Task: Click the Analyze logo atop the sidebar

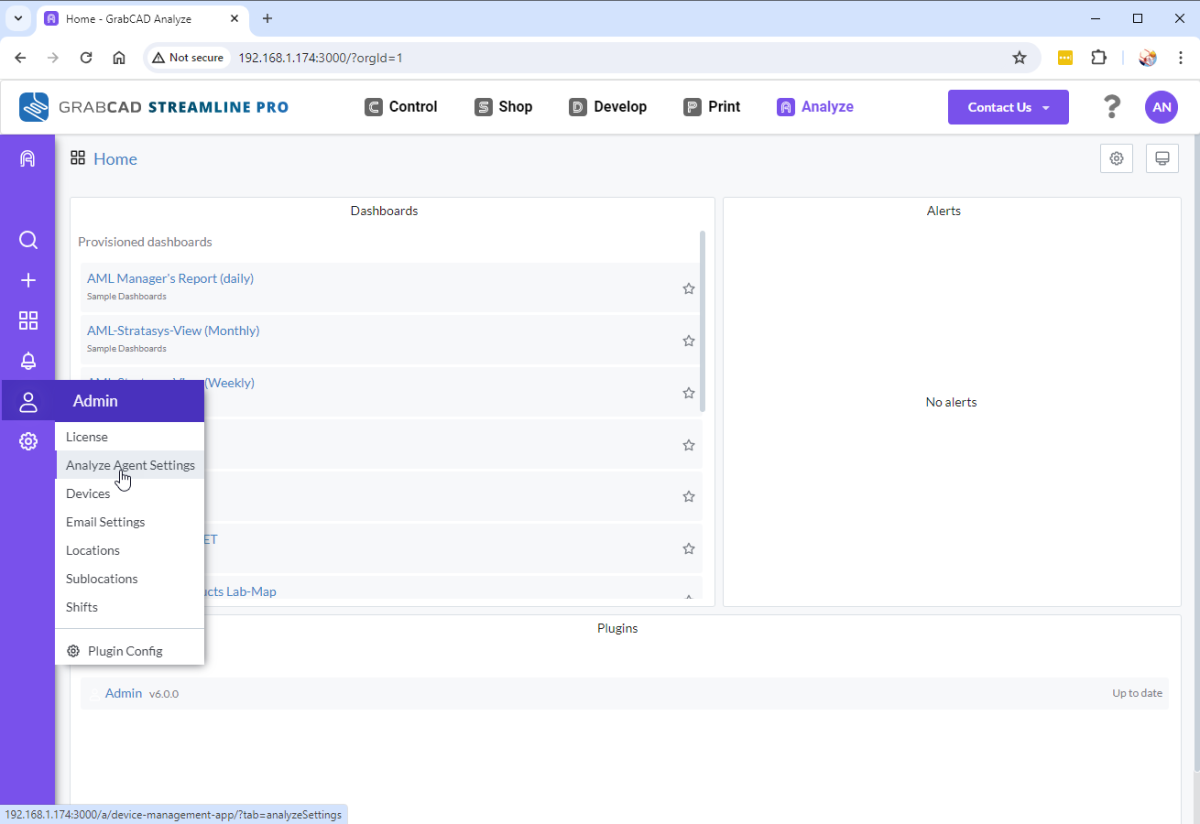Action: (x=28, y=159)
